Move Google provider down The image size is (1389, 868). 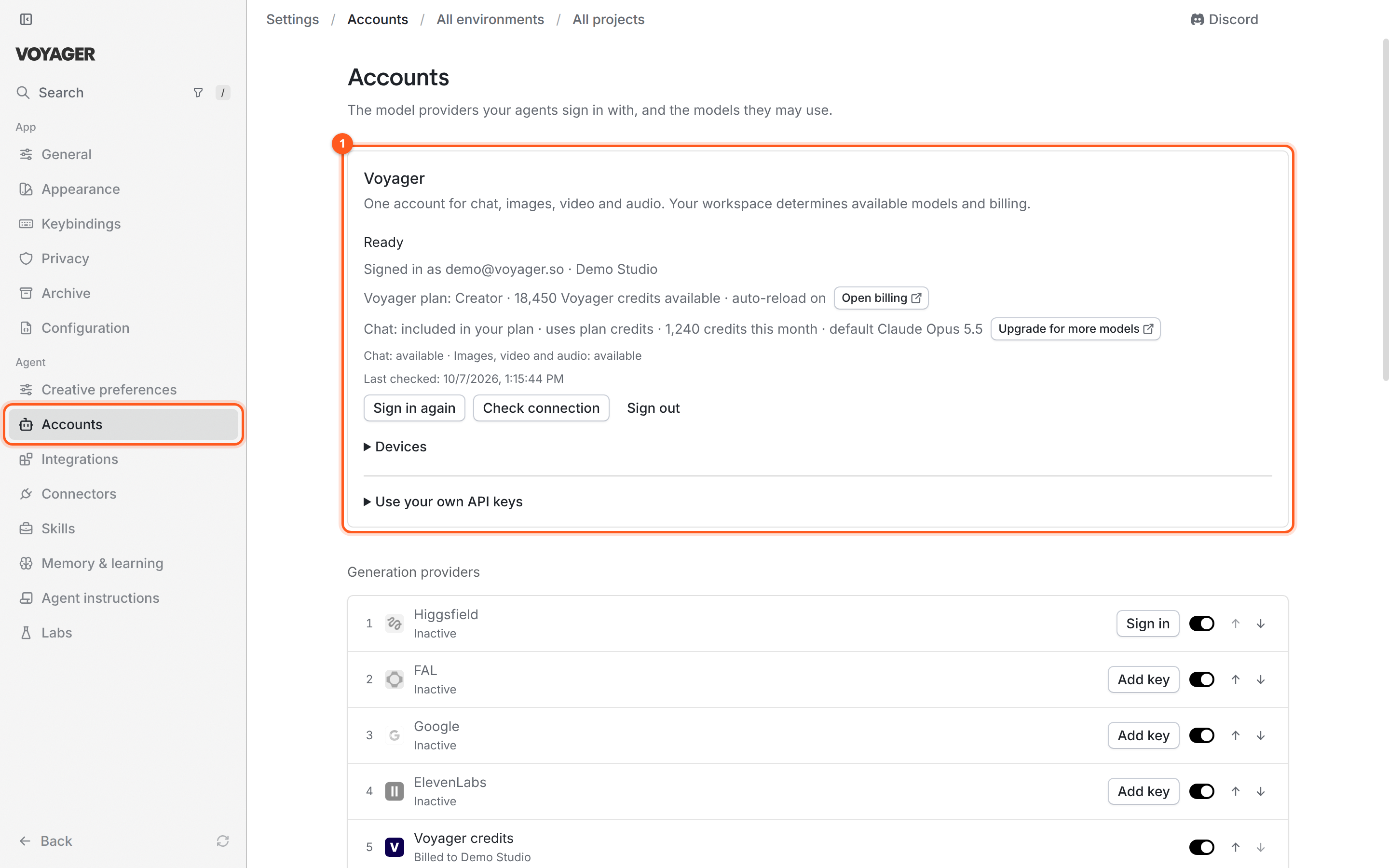coord(1260,735)
